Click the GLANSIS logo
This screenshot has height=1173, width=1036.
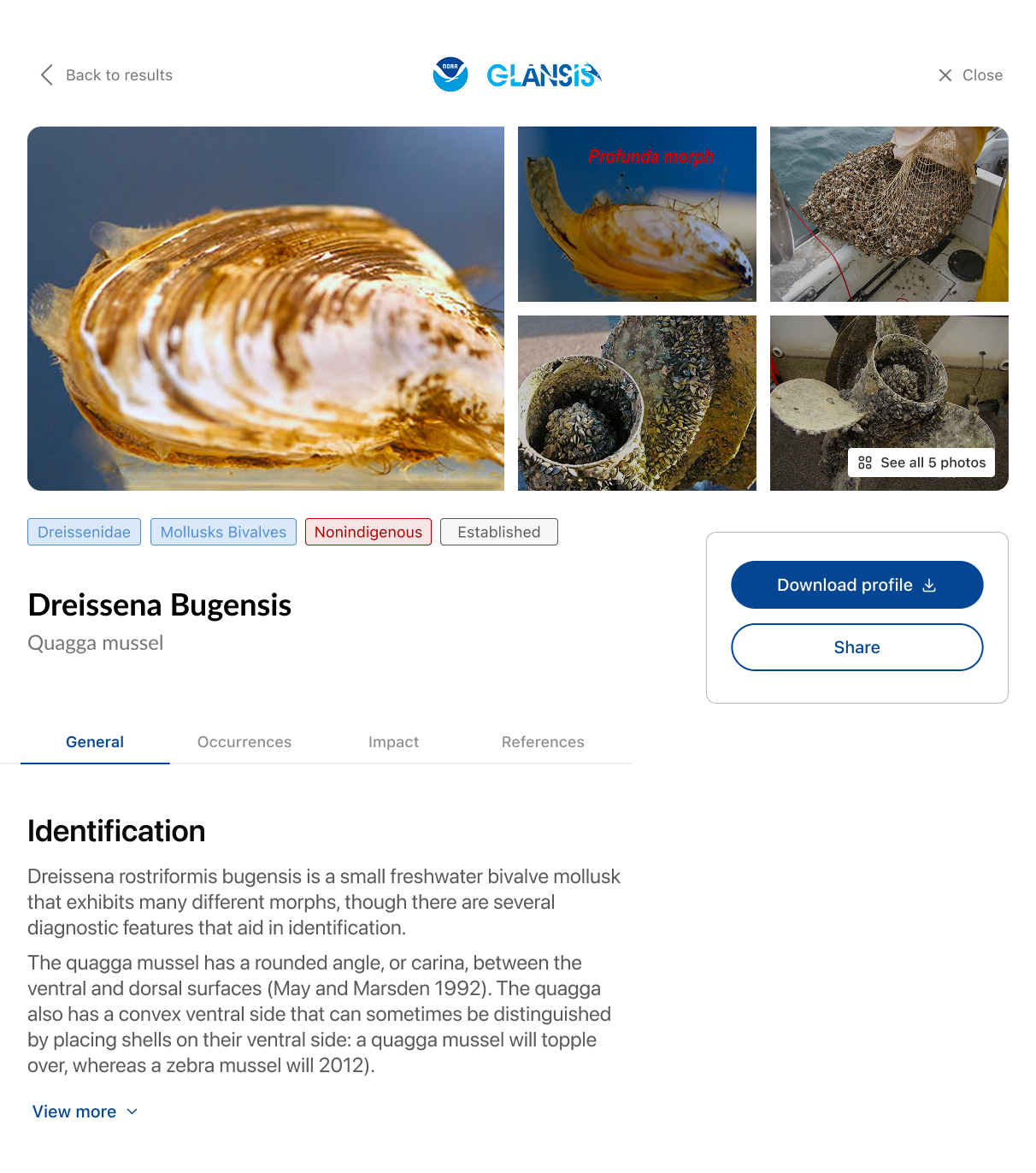tap(544, 75)
